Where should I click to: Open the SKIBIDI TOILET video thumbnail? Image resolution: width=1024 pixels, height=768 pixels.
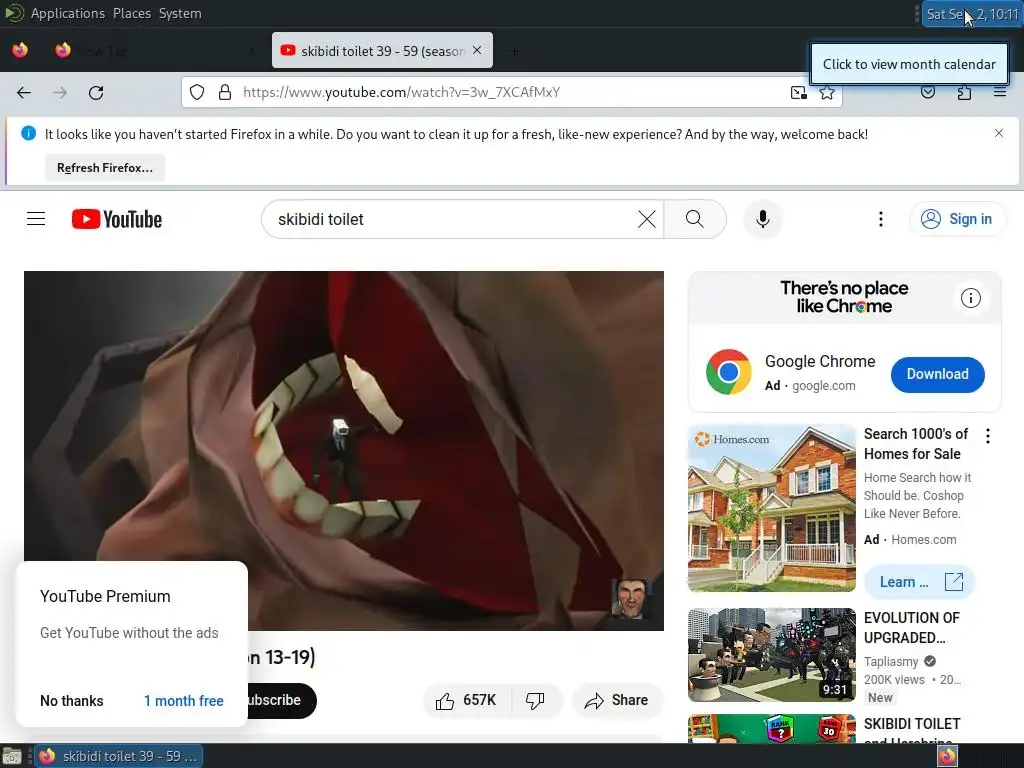[771, 728]
